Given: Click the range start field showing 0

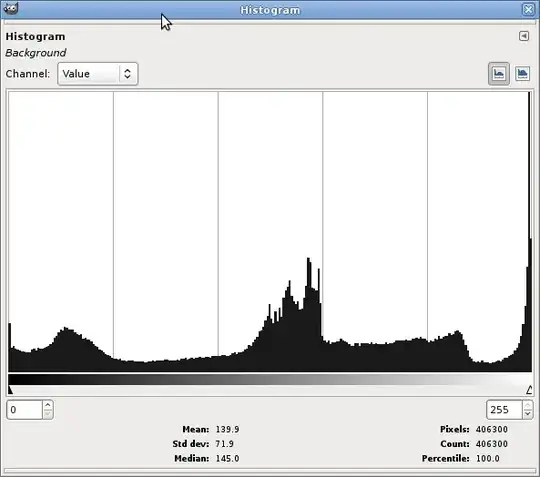Looking at the screenshot, I should coord(25,409).
